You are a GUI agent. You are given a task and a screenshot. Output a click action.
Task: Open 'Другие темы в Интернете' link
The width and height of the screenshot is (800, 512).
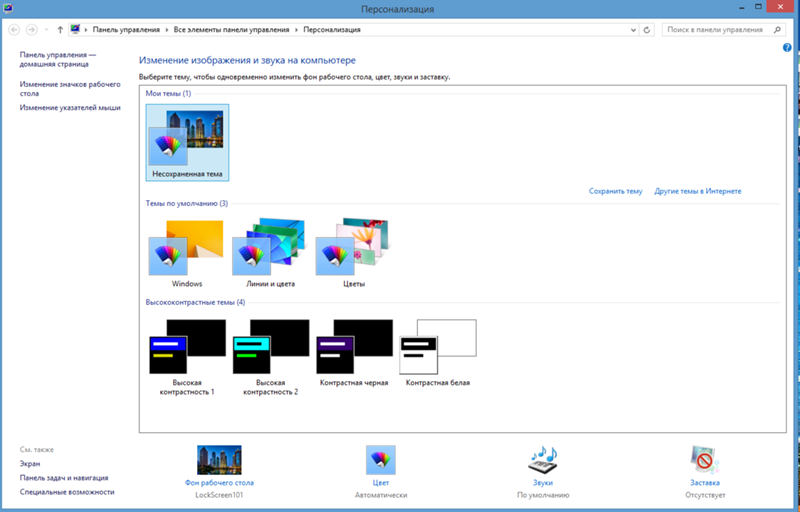click(697, 190)
